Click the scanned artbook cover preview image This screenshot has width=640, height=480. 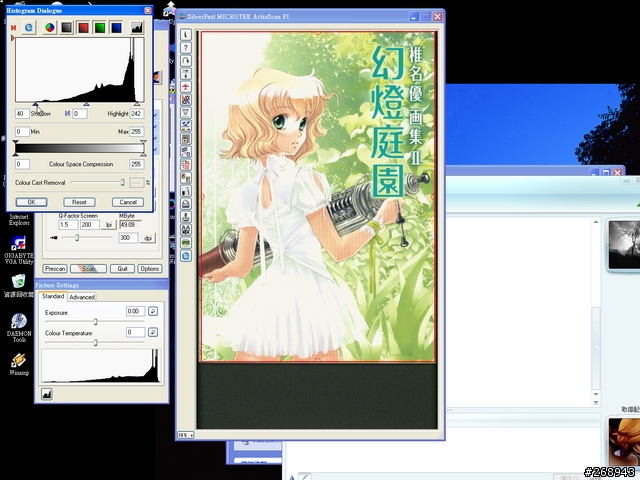point(318,196)
